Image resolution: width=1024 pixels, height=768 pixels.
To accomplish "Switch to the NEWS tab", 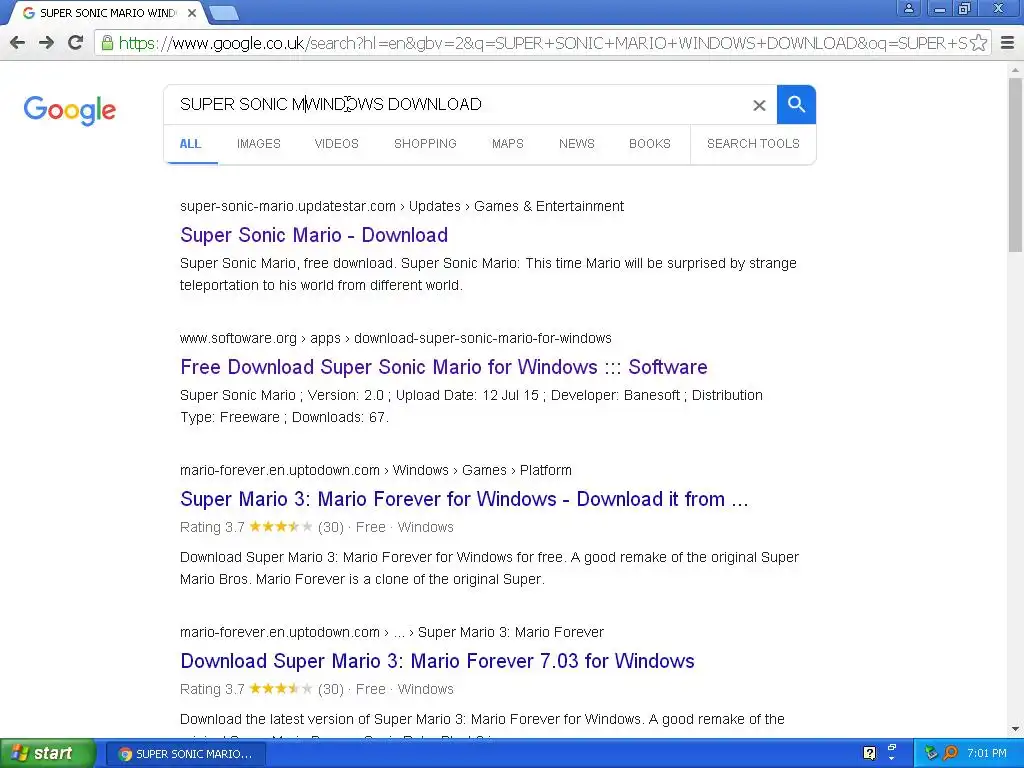I will pos(577,144).
